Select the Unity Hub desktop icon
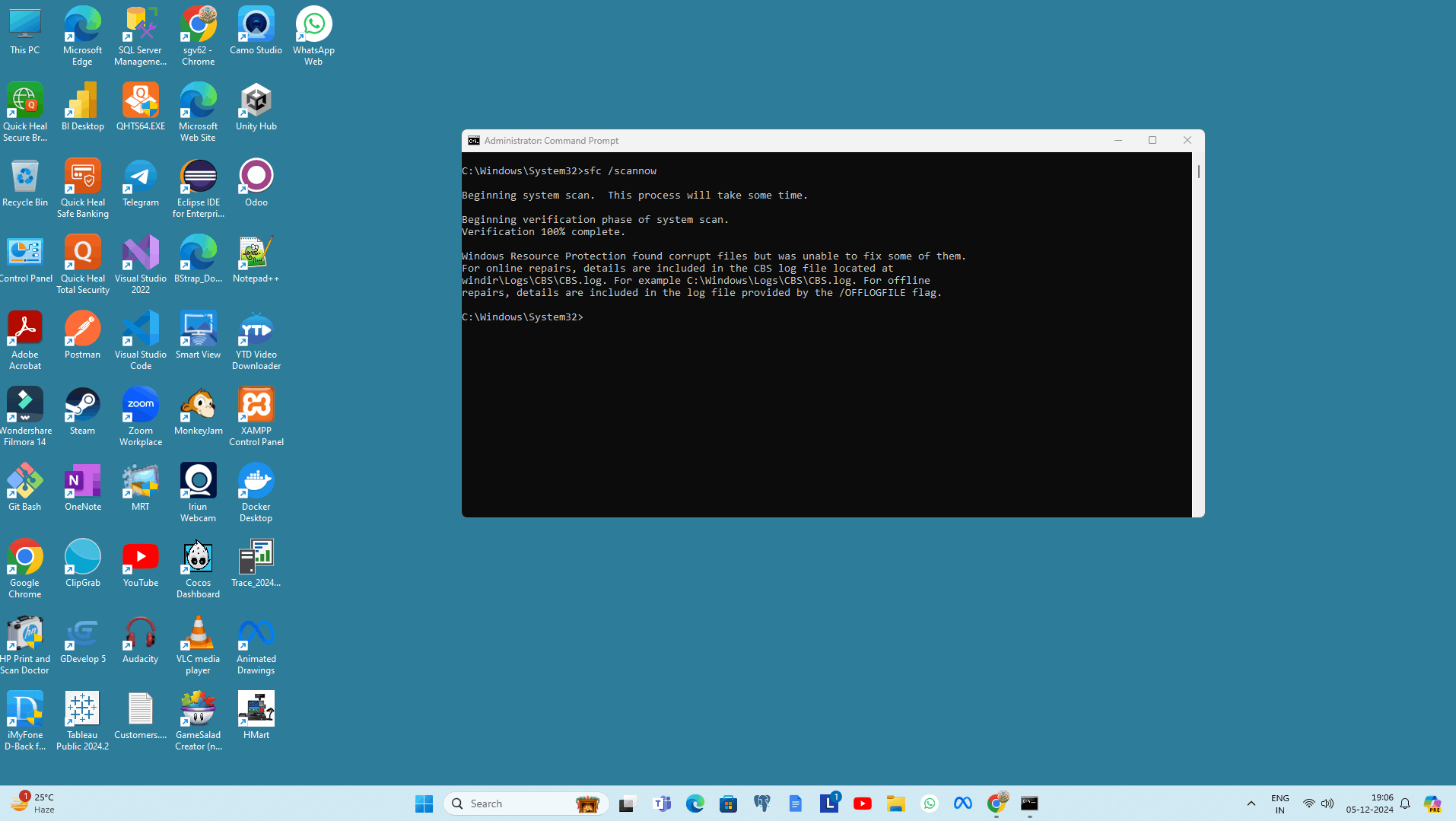The height and width of the screenshot is (821, 1456). pos(256,107)
